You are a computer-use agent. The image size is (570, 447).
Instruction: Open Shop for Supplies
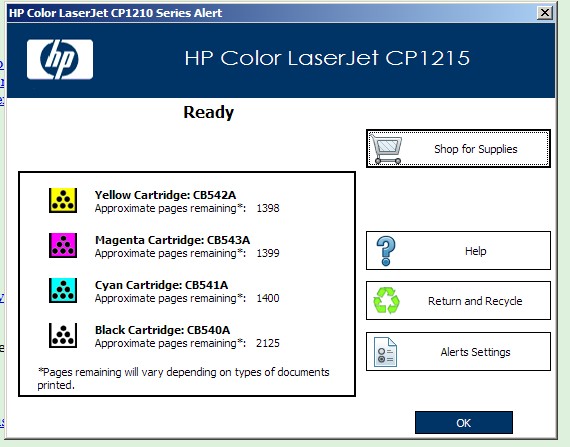458,149
